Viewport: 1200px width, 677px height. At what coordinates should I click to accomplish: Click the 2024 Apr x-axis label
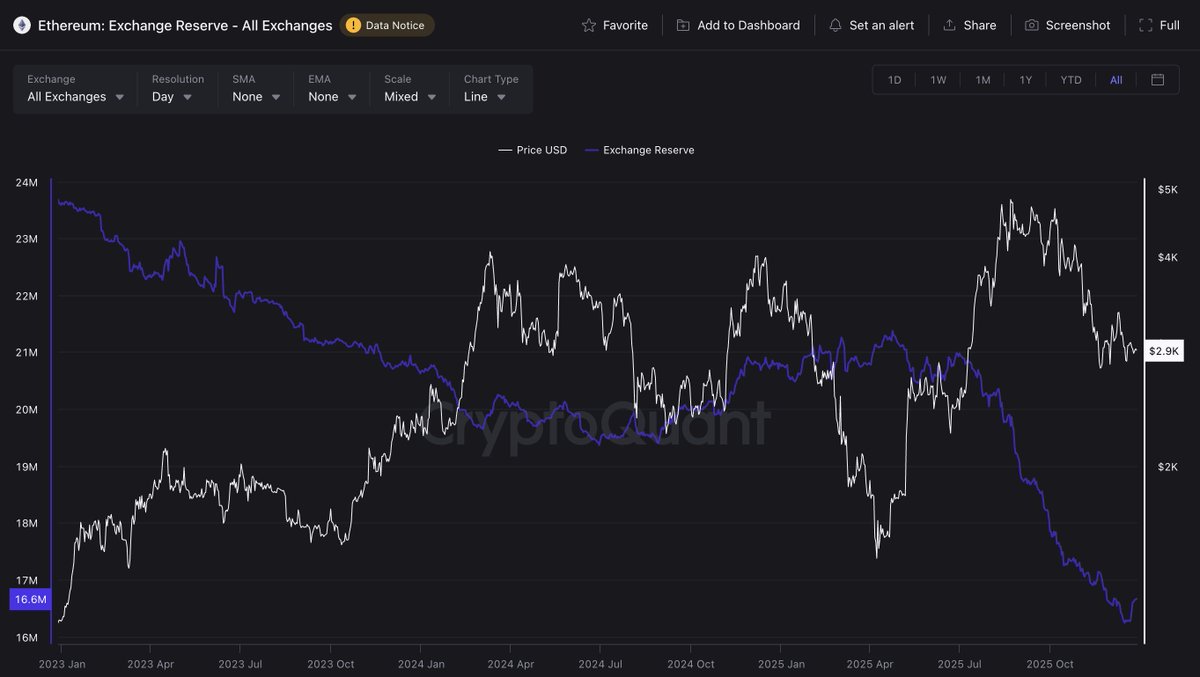coord(510,664)
